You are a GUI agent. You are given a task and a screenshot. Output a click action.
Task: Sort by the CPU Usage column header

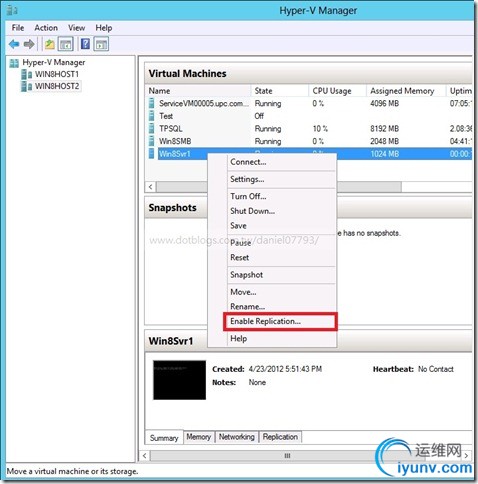pyautogui.click(x=337, y=91)
